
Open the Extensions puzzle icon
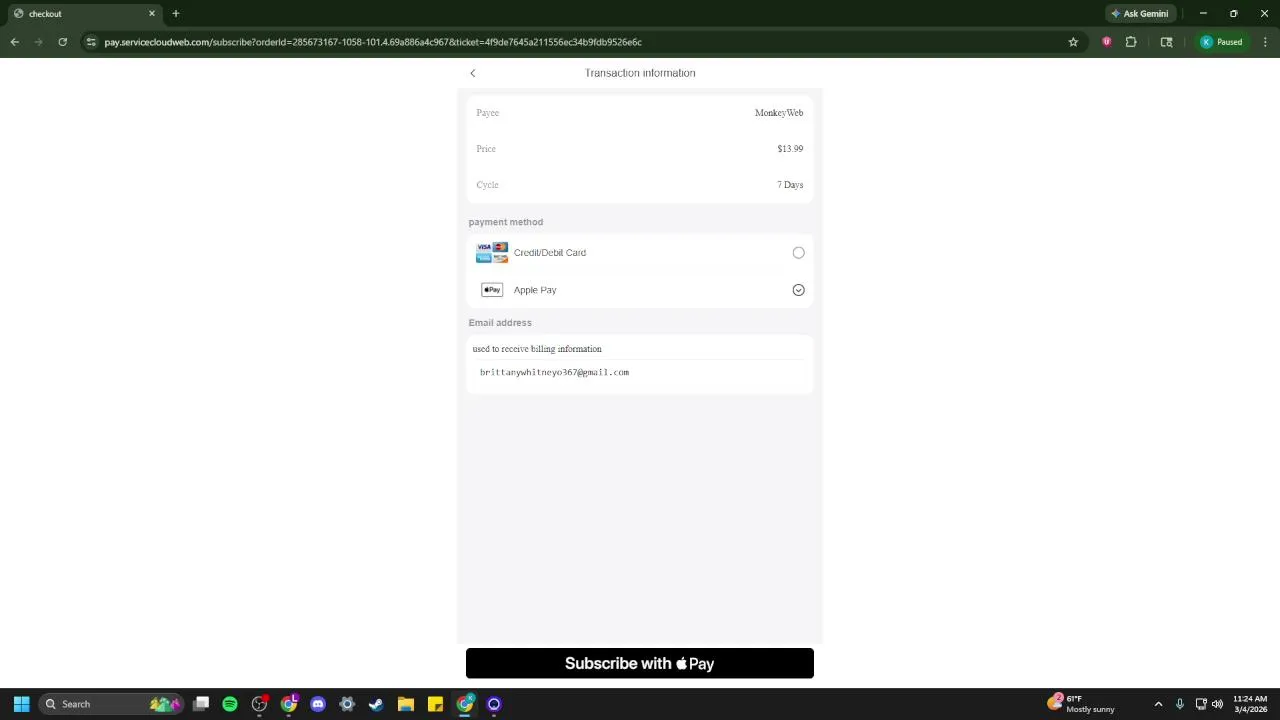click(1131, 42)
